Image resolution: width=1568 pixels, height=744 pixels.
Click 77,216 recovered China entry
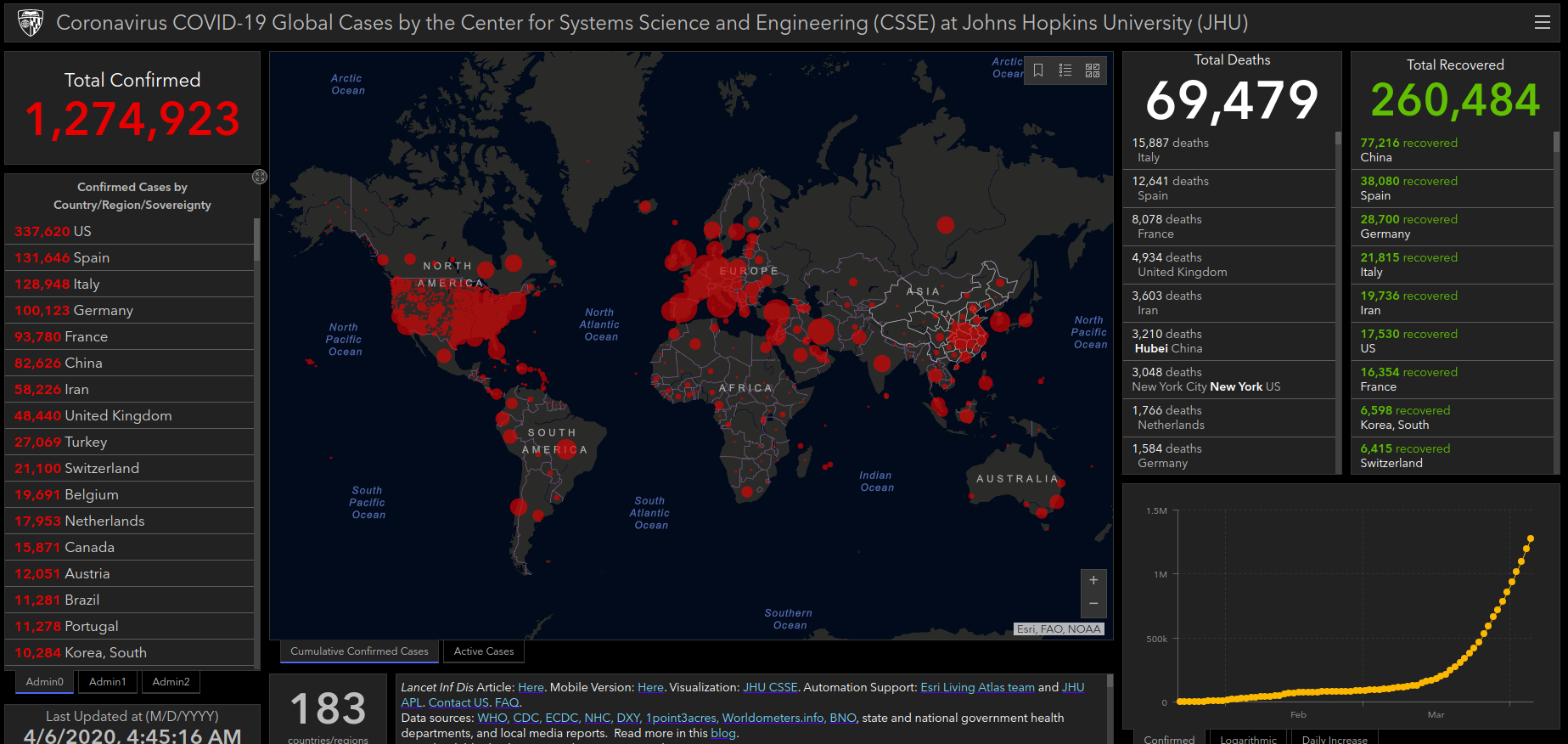point(1453,150)
